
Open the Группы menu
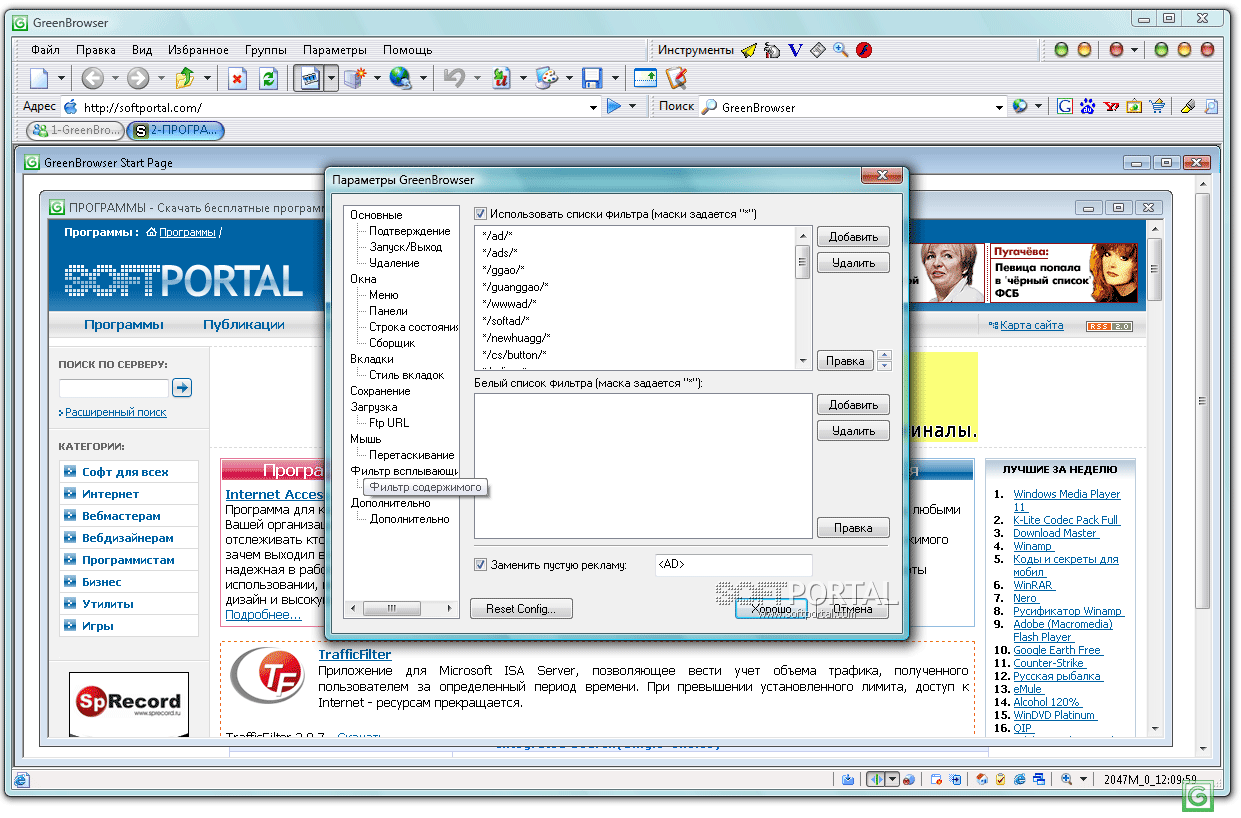pos(265,50)
